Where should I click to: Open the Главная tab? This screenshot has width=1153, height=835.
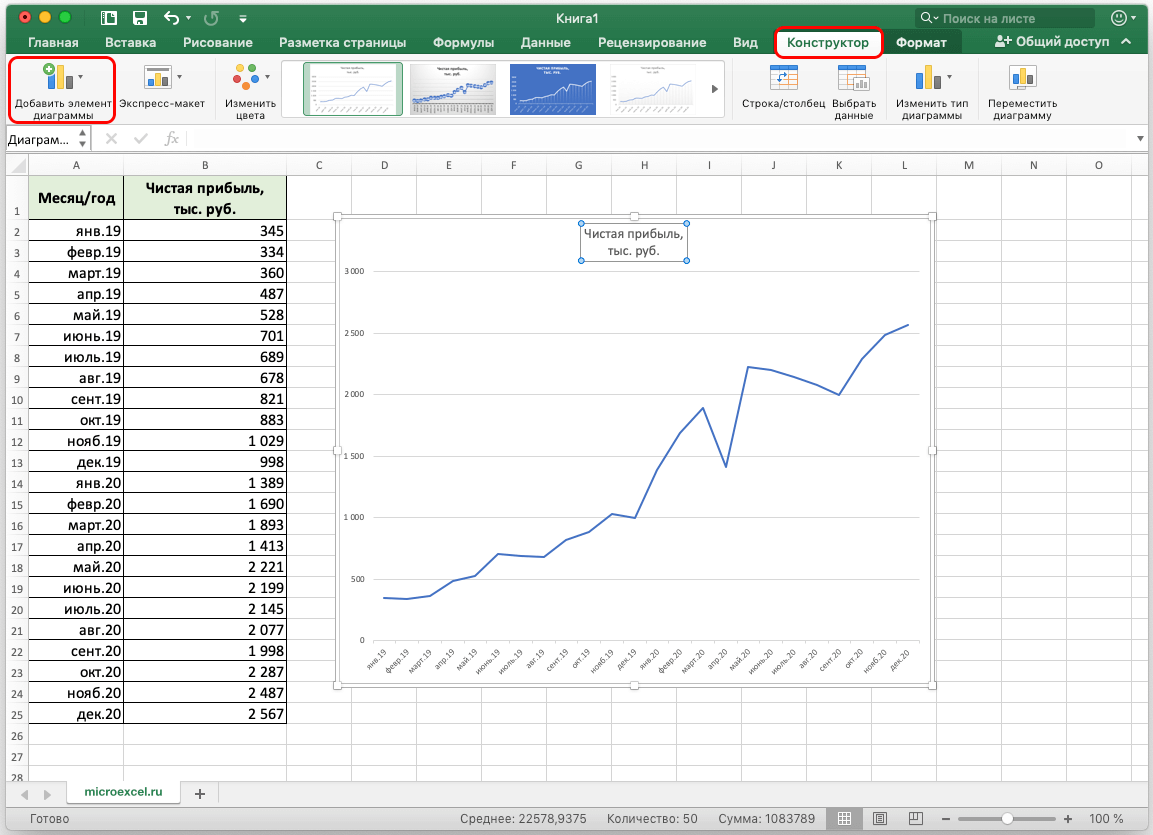[53, 43]
